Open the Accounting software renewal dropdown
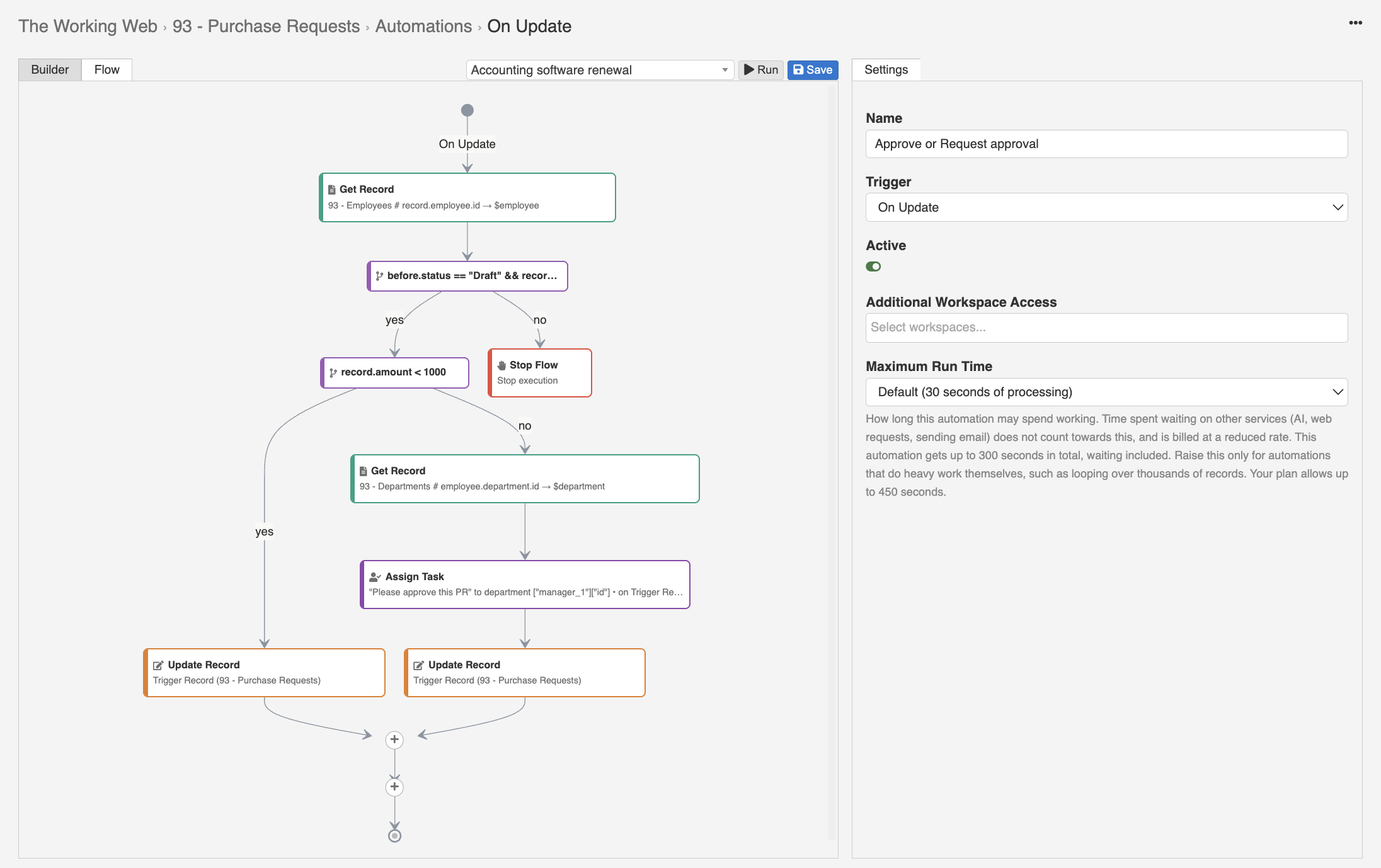Viewport: 1381px width, 868px height. [x=600, y=70]
